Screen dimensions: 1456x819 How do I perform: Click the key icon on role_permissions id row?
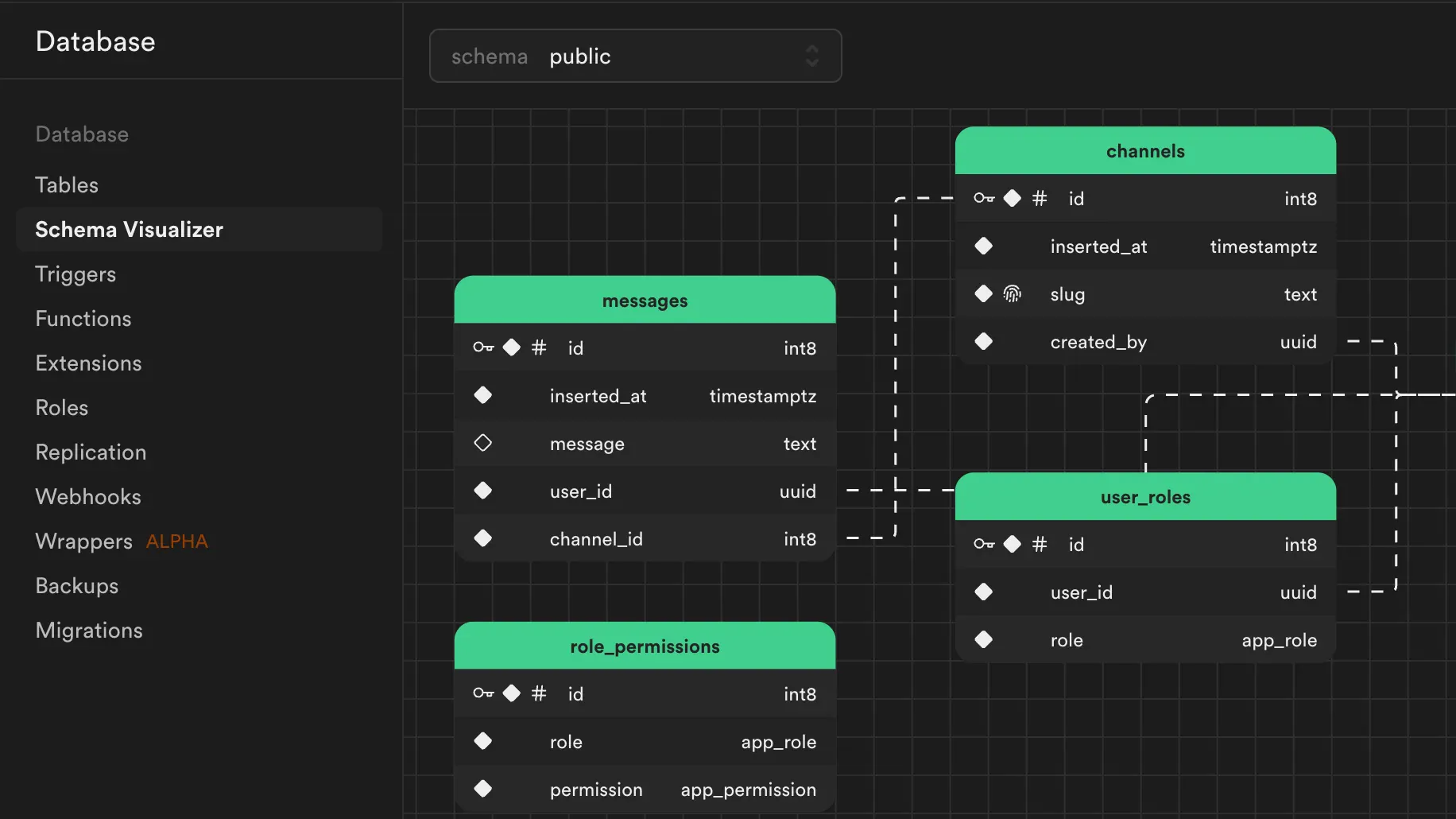tap(483, 693)
